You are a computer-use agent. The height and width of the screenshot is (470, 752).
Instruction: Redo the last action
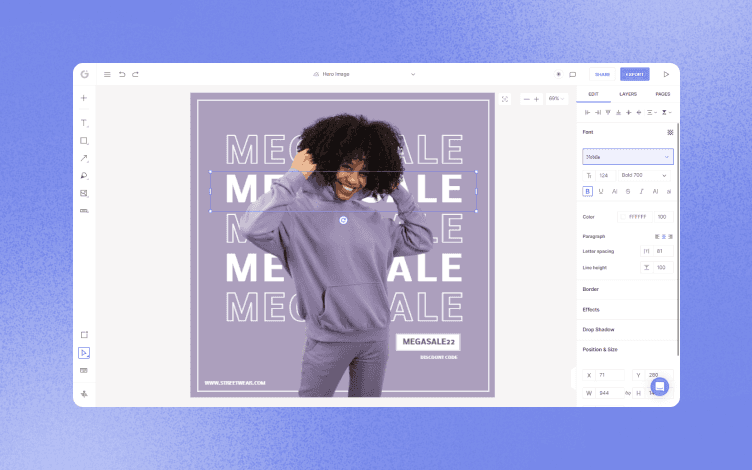(x=135, y=74)
